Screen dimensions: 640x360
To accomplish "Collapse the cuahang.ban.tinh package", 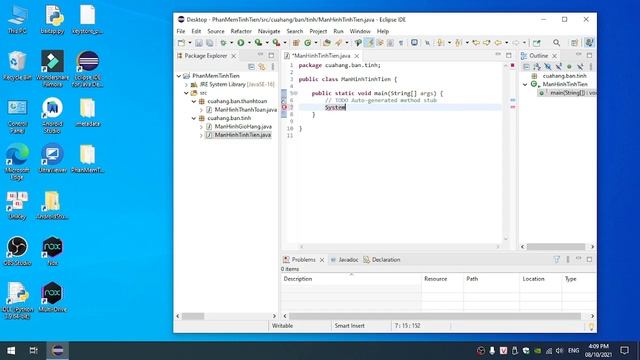I will [194, 118].
